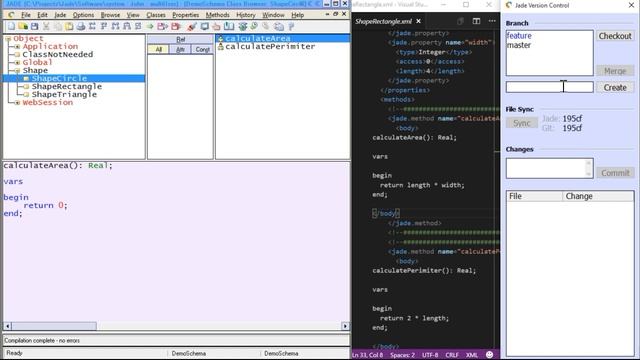
Task: Expand the Global class node
Action: (x=17, y=62)
